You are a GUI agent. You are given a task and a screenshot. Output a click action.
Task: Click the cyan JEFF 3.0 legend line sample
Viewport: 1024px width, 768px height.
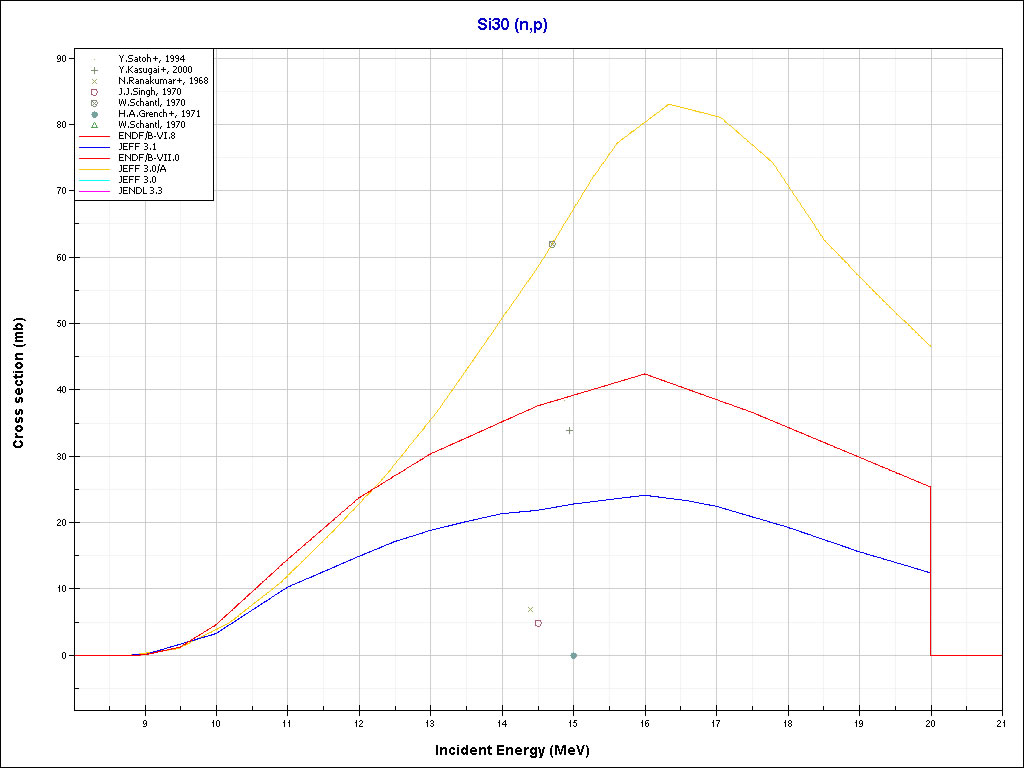point(94,179)
